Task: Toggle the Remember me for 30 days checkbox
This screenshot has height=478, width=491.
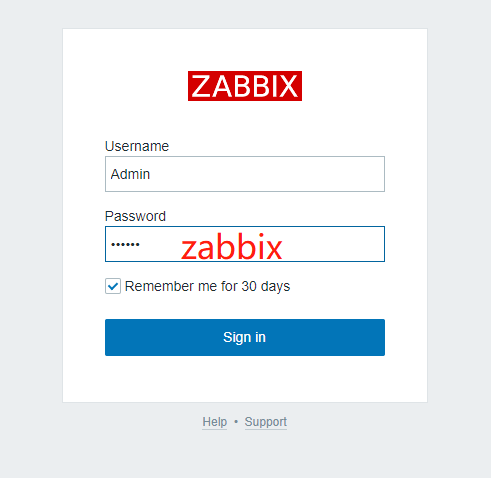Action: [113, 286]
